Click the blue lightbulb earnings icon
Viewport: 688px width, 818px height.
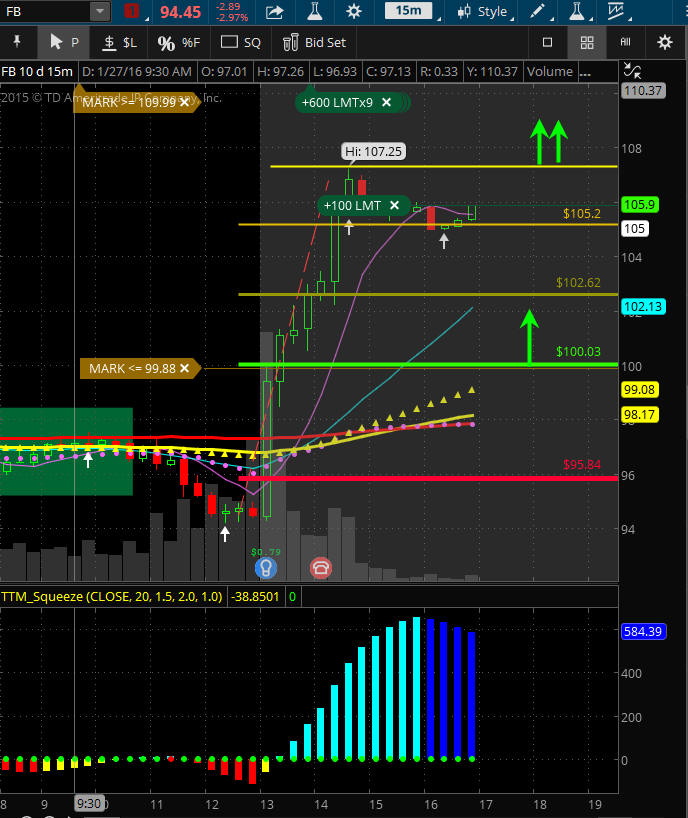tap(265, 568)
